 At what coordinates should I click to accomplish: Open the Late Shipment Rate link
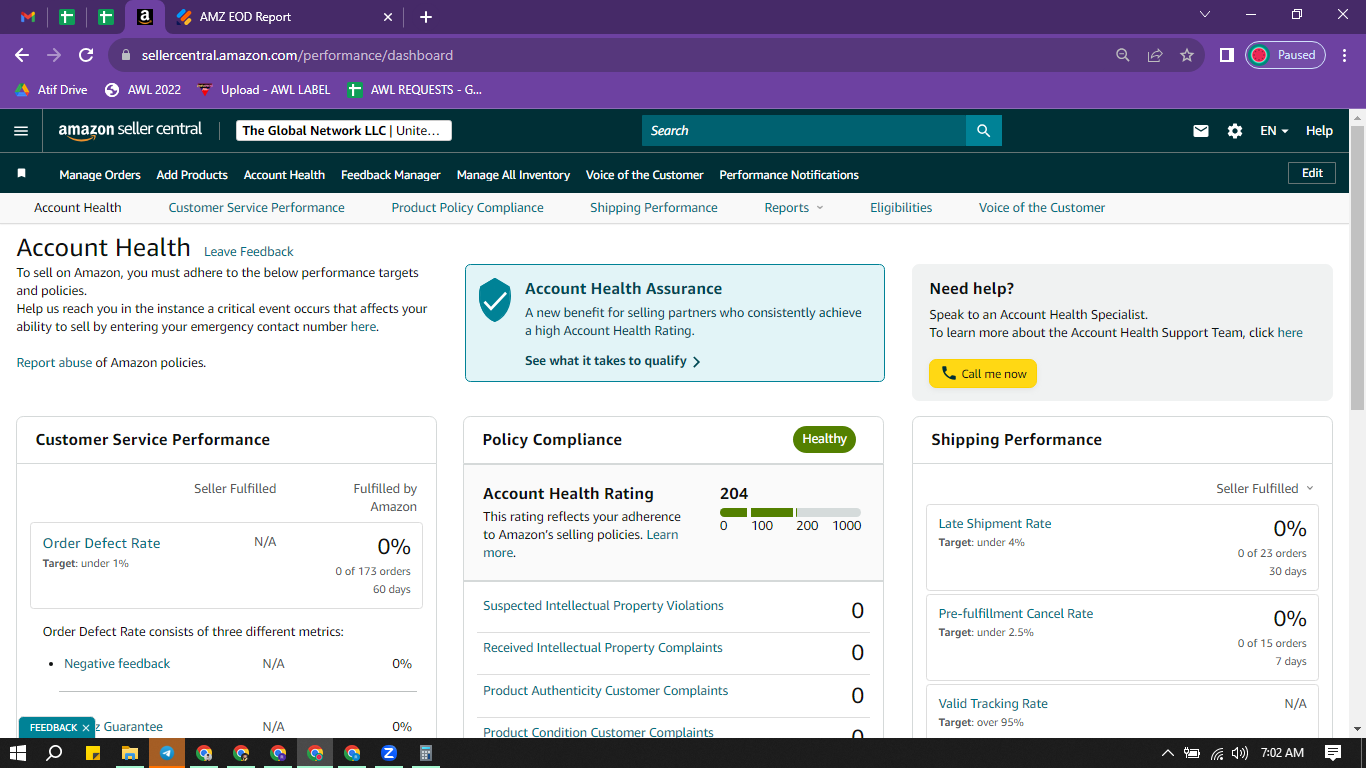[995, 524]
